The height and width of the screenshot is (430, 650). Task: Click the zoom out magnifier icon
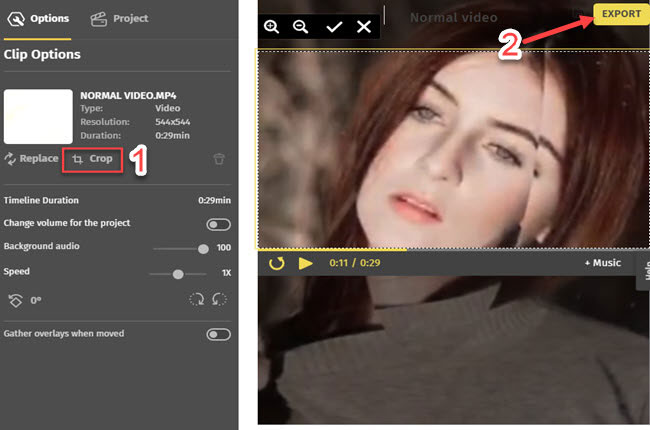(x=301, y=27)
